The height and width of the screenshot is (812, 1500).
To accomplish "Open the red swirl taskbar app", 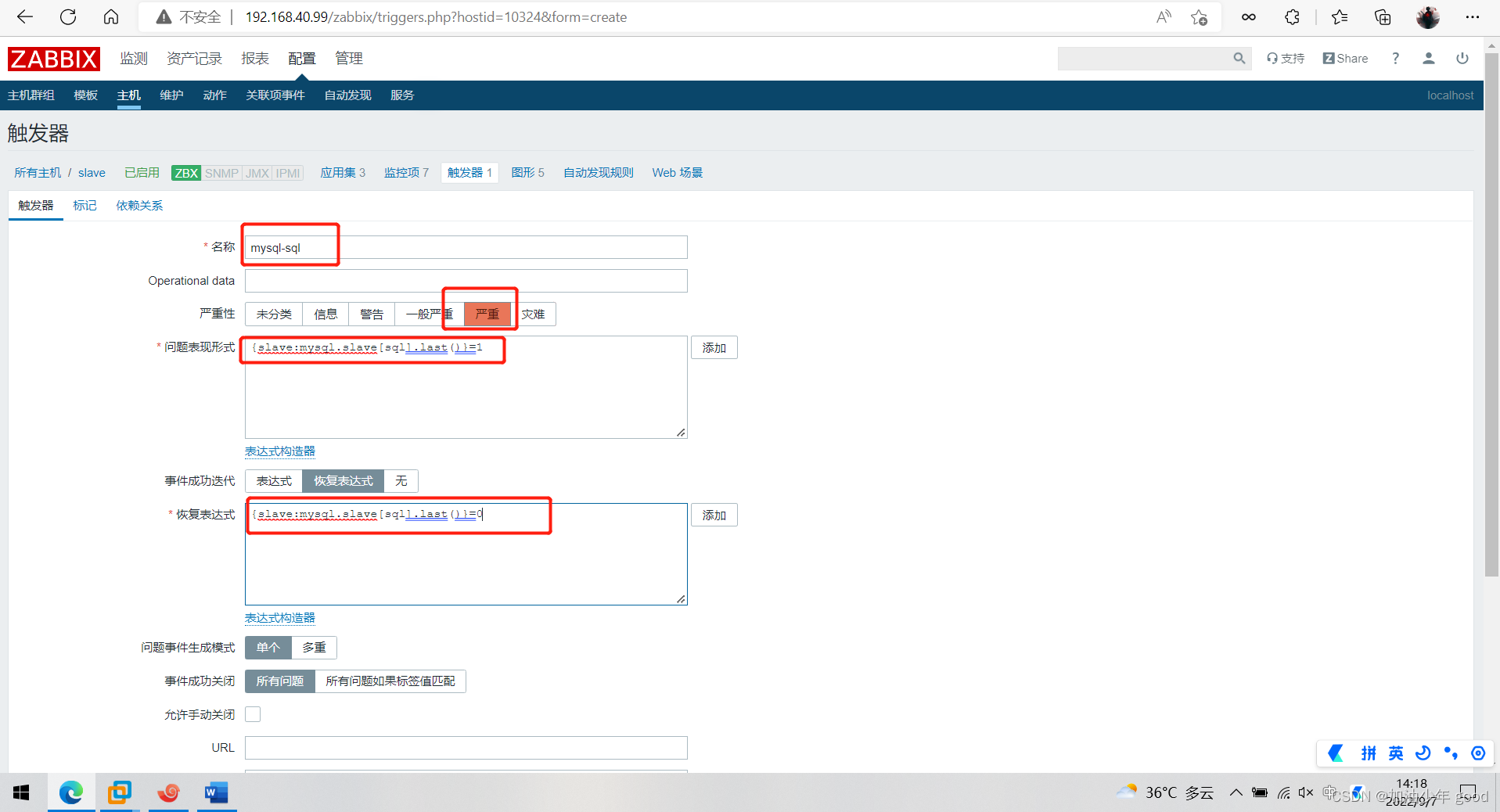I will click(x=168, y=792).
